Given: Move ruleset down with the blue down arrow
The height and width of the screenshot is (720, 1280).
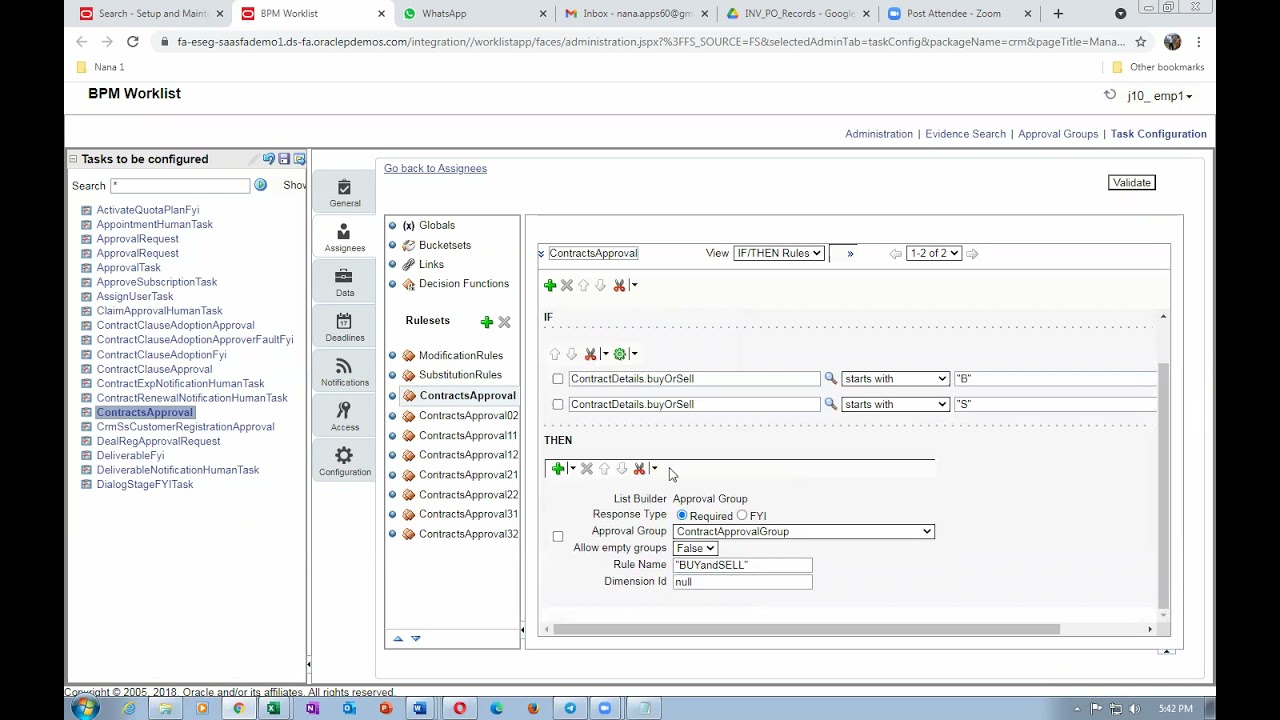Looking at the screenshot, I should tap(416, 638).
